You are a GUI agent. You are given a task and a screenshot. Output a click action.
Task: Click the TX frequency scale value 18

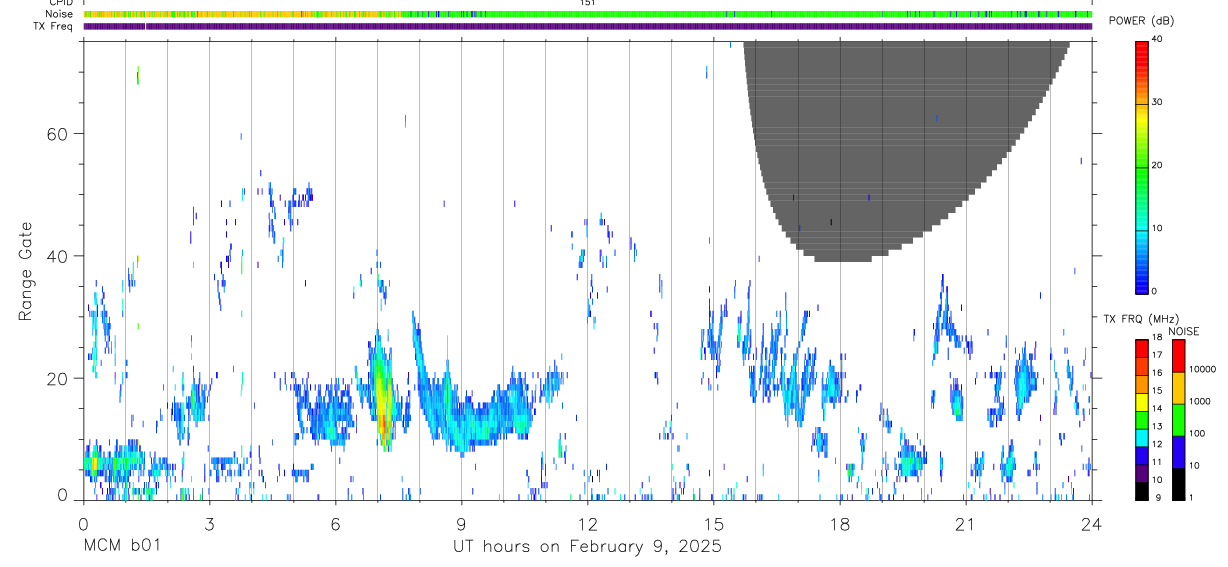point(1157,339)
